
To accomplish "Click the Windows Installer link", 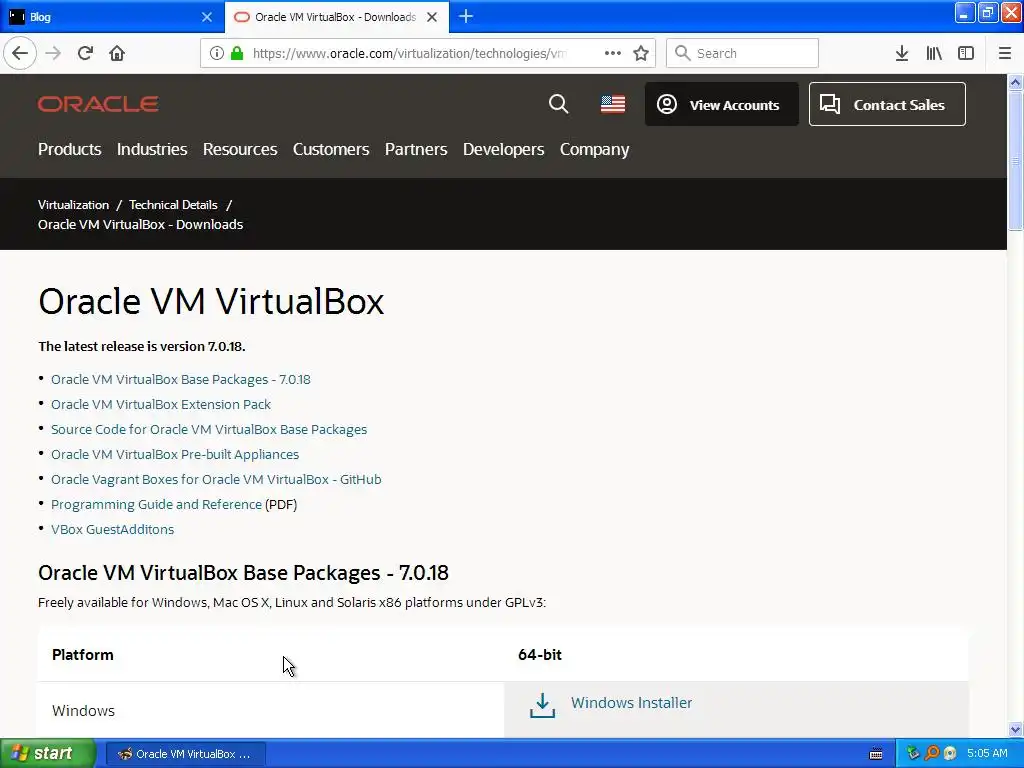I will 632,703.
